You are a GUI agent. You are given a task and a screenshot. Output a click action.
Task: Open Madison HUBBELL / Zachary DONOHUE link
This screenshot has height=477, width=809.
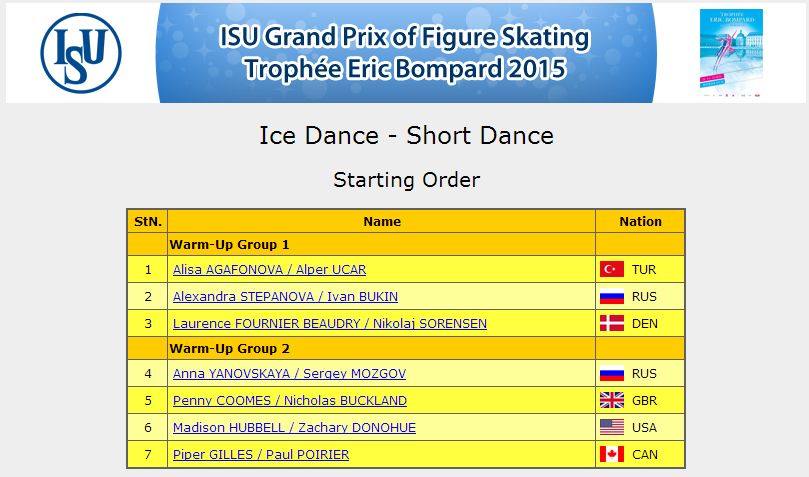294,427
